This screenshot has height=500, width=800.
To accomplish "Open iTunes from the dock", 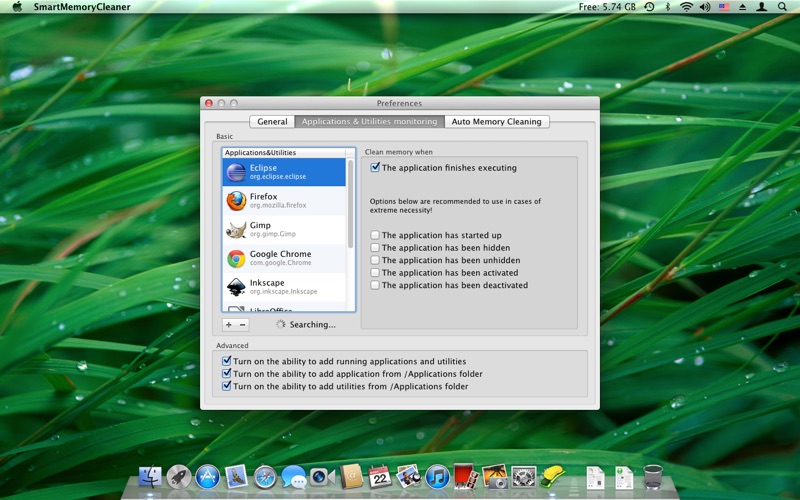I will click(x=437, y=477).
